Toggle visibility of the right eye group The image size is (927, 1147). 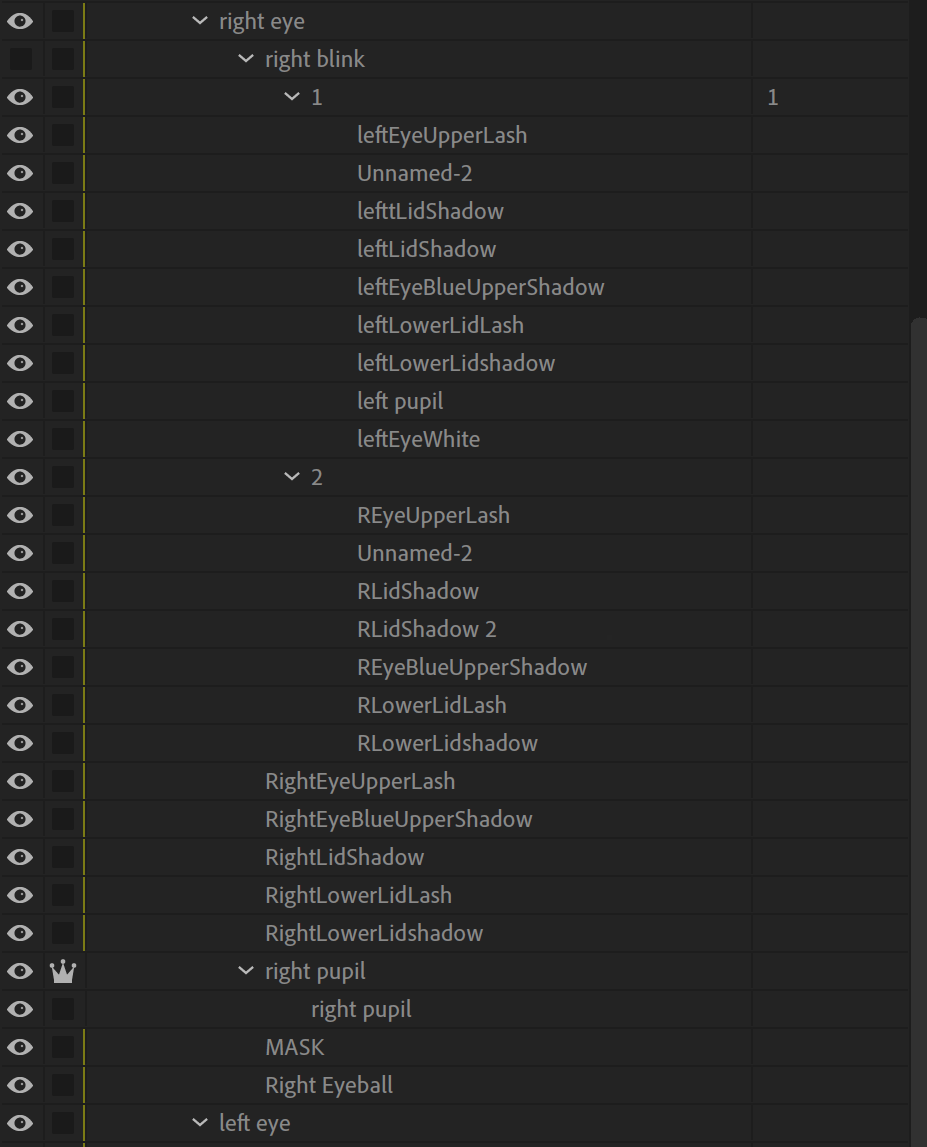pos(21,20)
